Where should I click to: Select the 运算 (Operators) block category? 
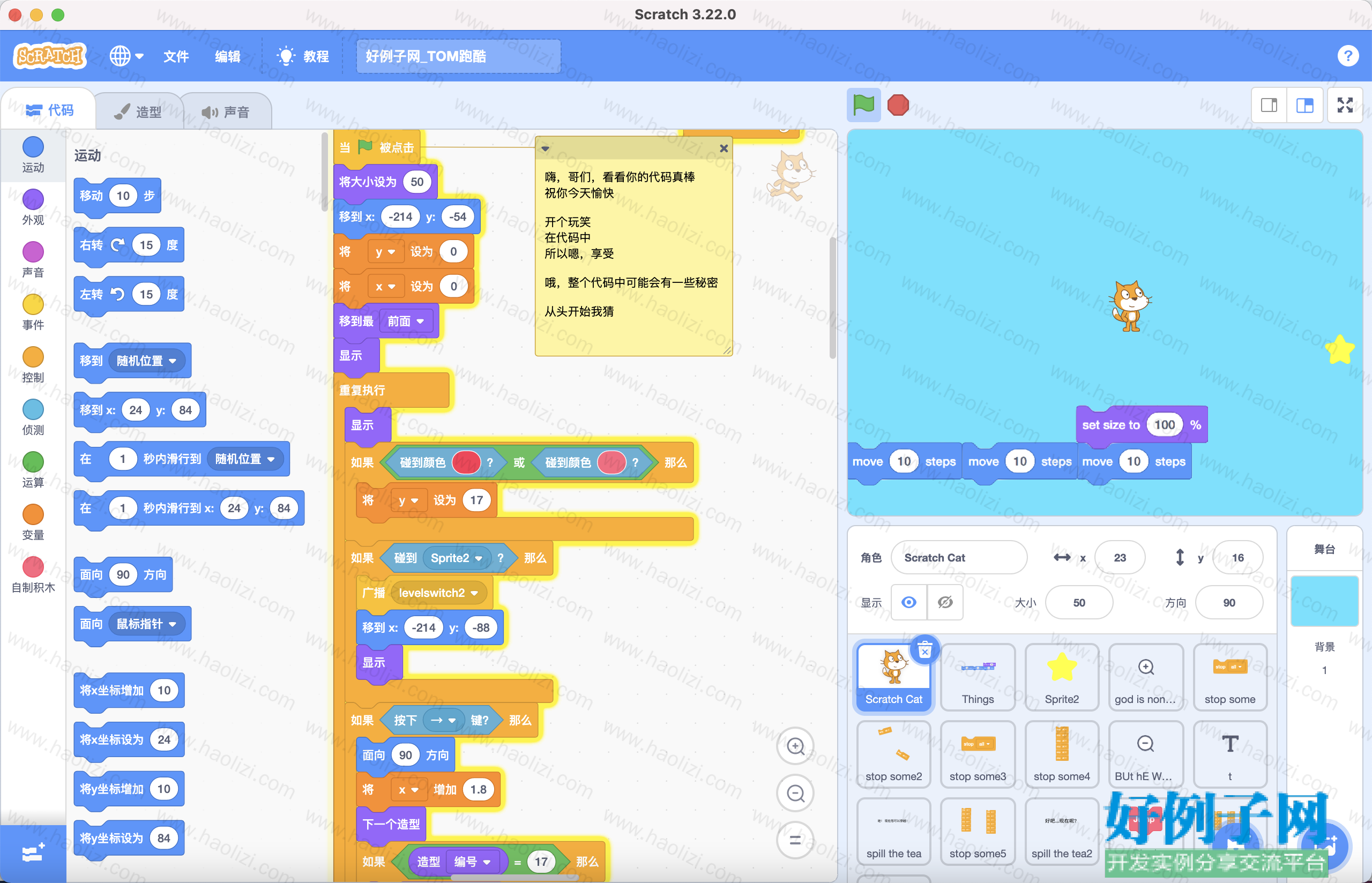(33, 469)
